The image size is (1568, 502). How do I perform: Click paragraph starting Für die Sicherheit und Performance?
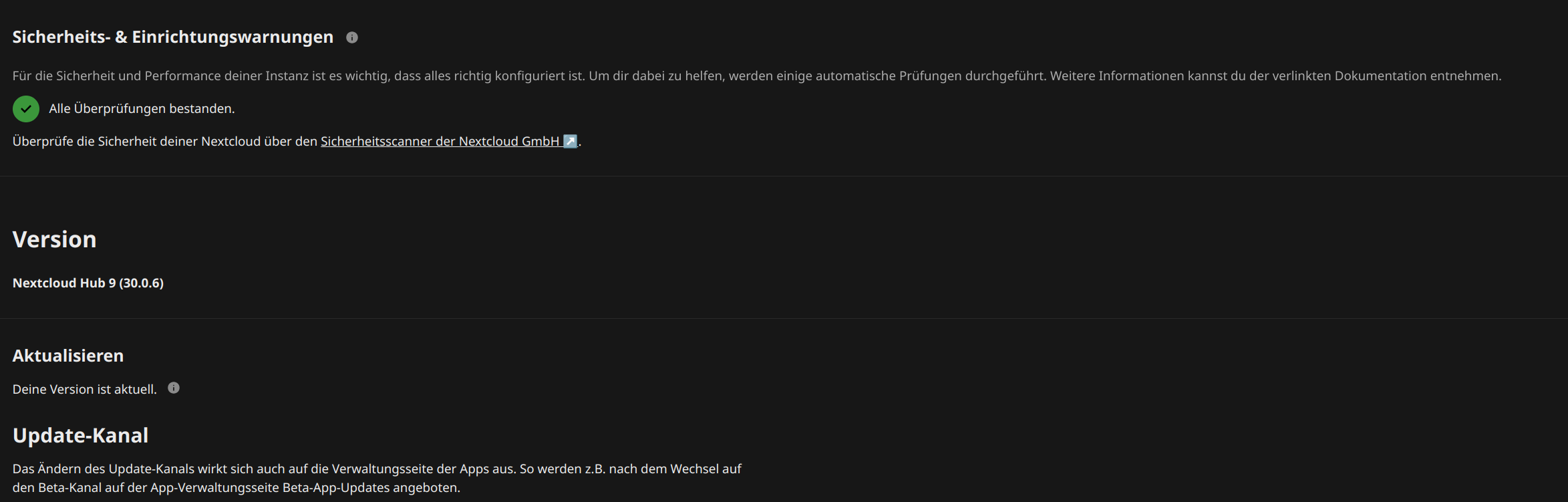(x=757, y=76)
